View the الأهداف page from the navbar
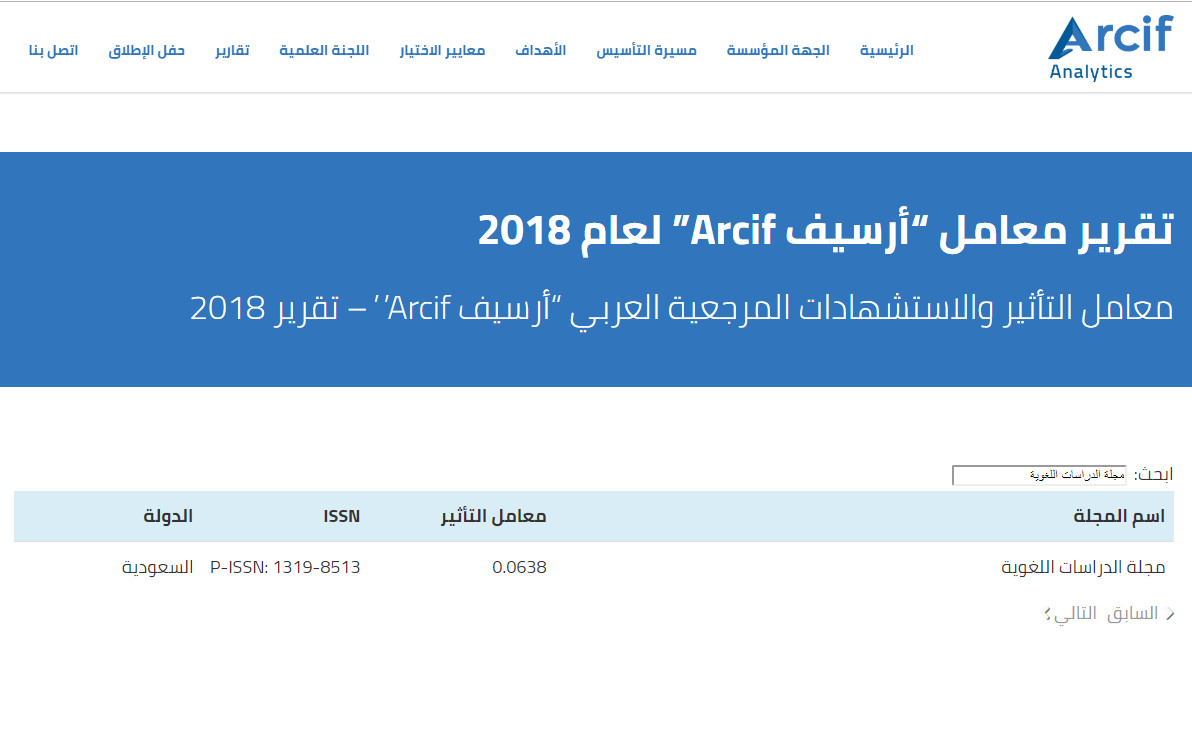 coord(540,50)
